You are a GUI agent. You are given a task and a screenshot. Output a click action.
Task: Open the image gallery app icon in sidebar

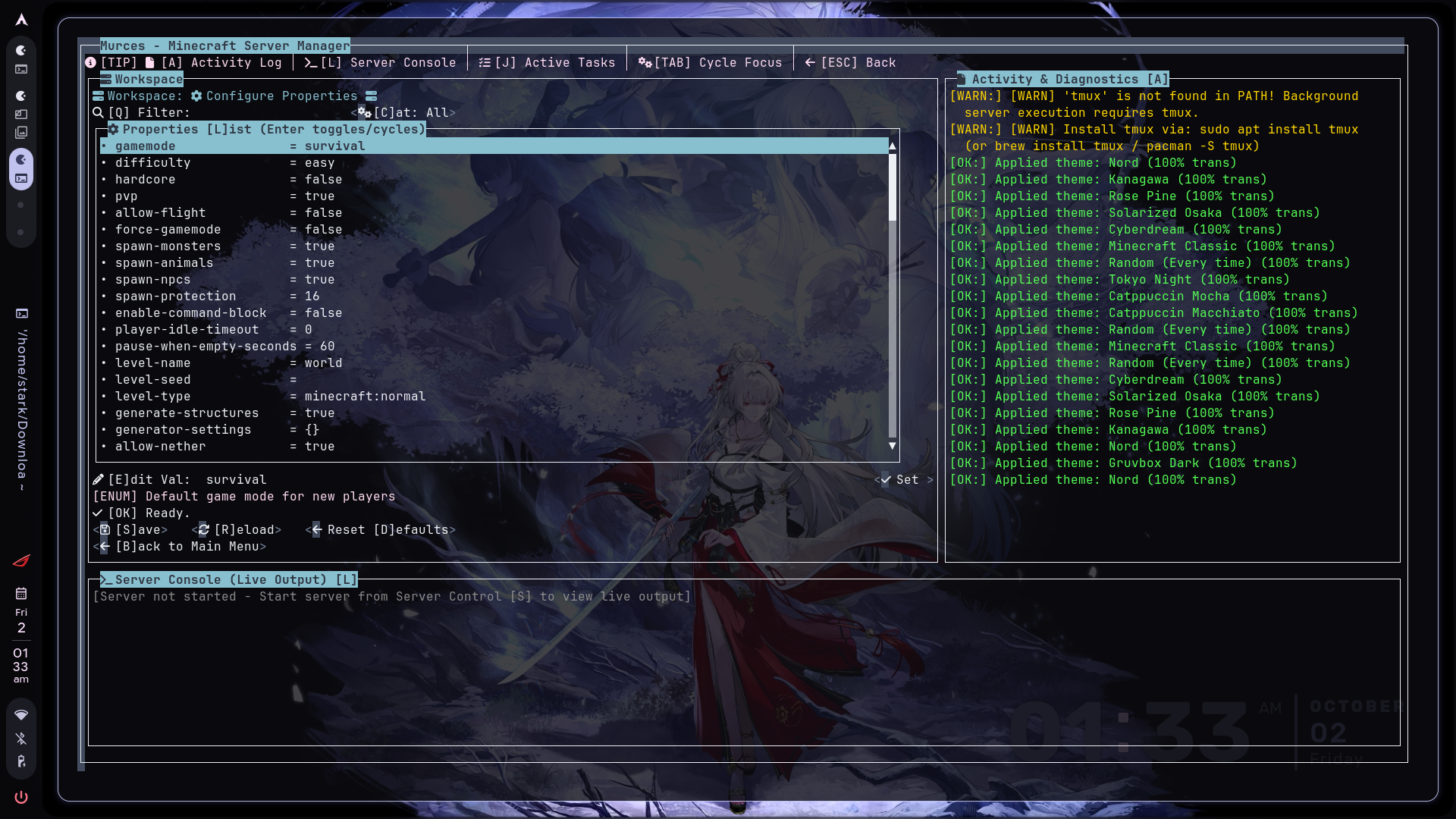click(21, 132)
